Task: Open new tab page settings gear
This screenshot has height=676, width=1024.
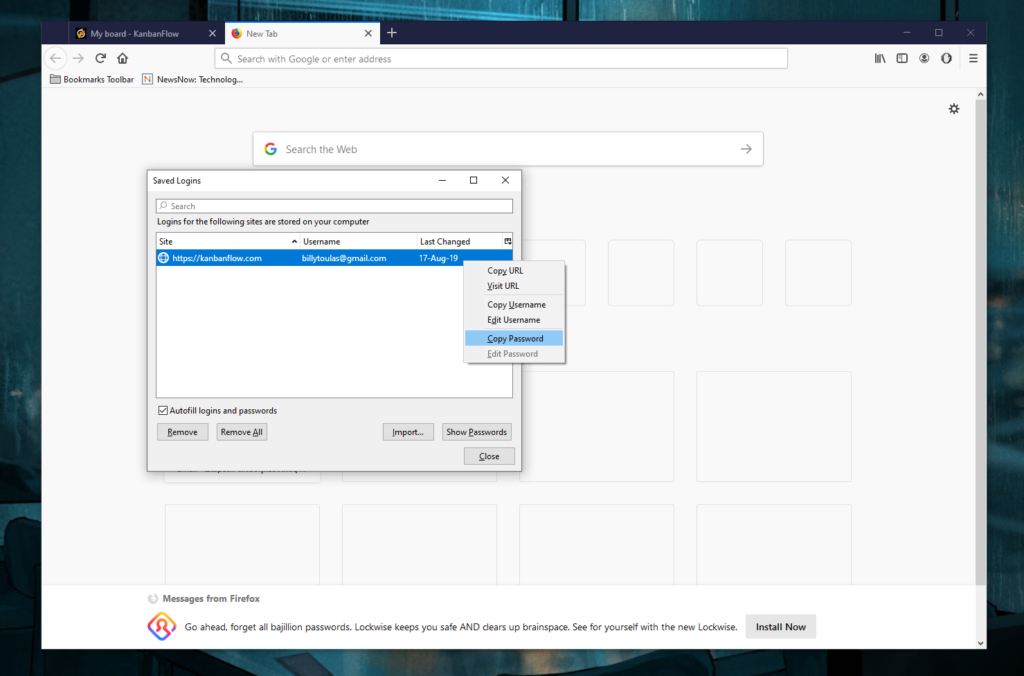Action: click(x=954, y=108)
